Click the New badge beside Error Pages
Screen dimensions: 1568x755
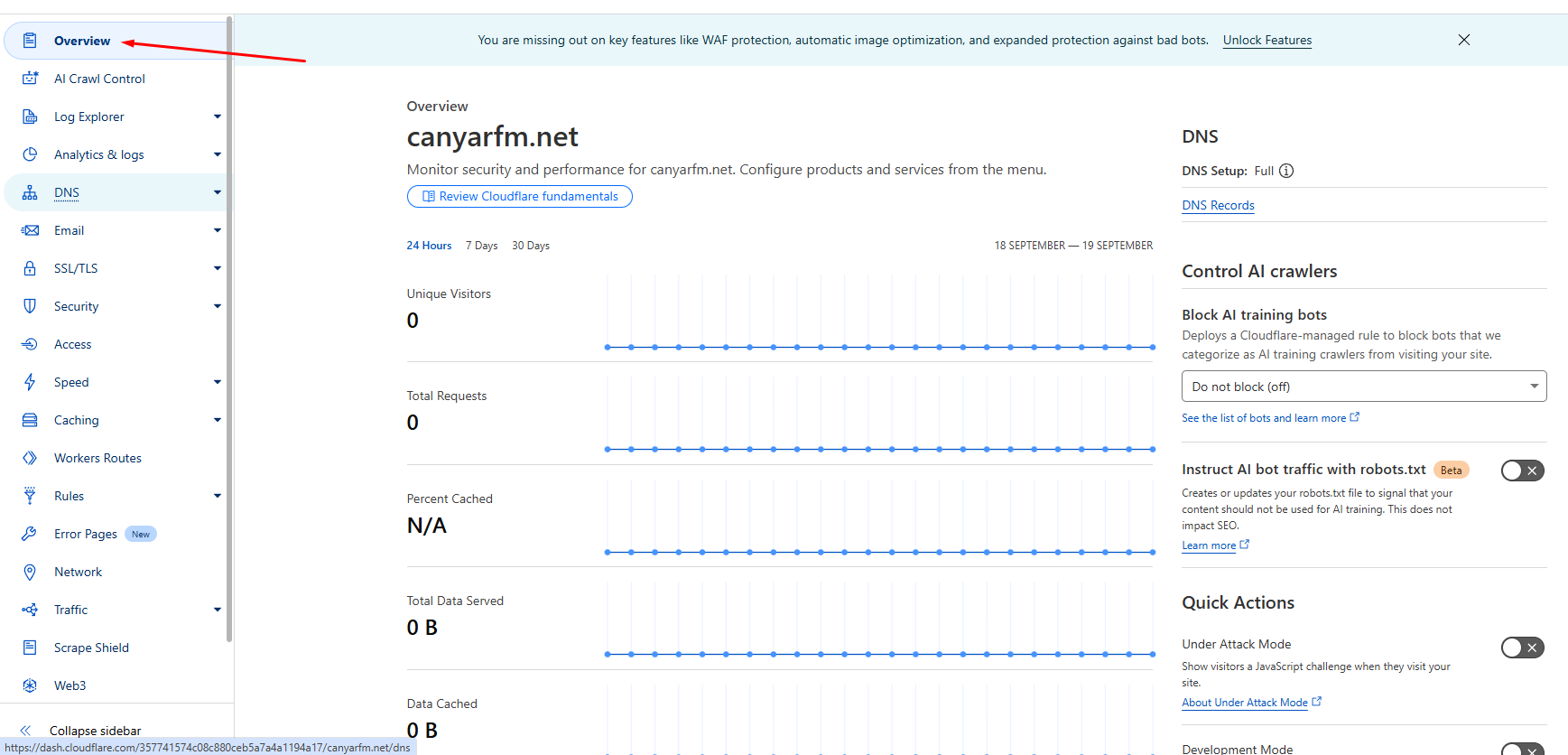click(141, 534)
